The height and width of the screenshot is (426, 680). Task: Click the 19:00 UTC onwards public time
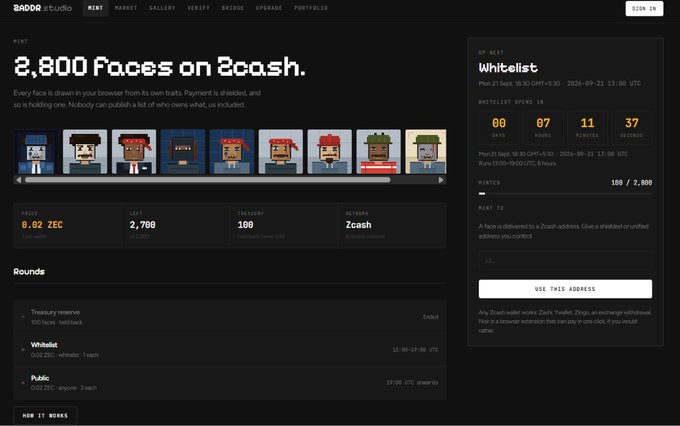pos(412,383)
